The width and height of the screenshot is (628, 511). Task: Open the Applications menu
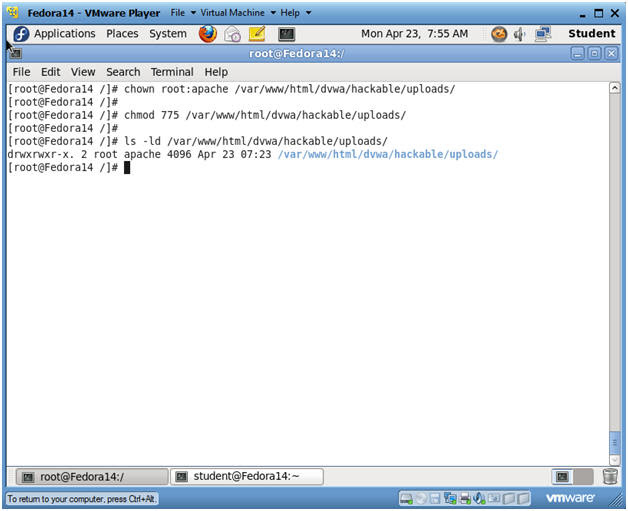pos(64,34)
